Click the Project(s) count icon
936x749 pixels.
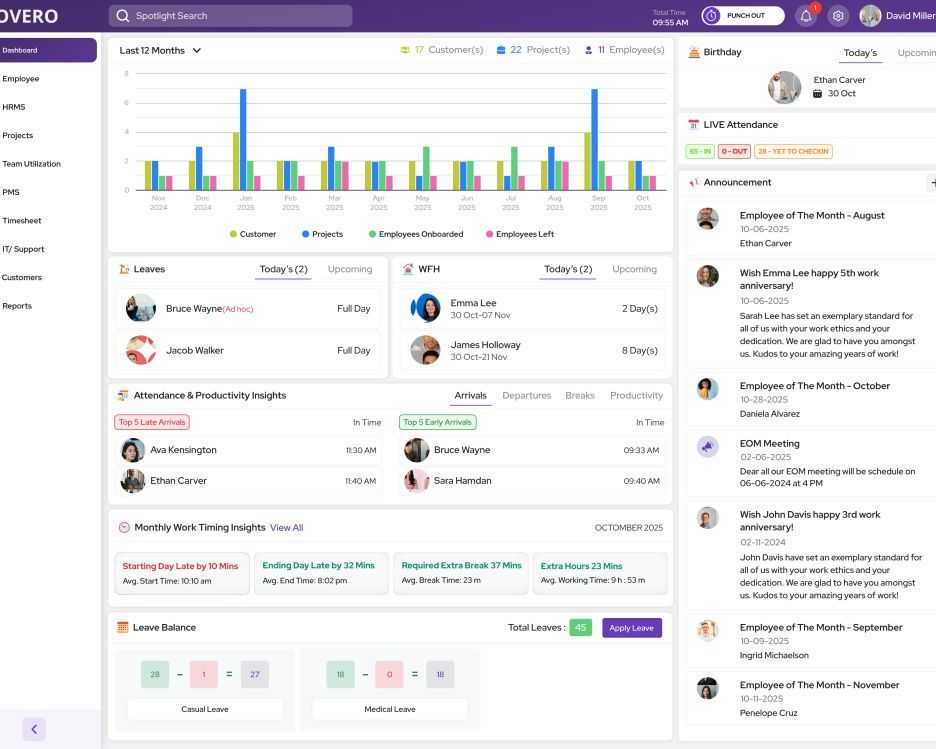(501, 50)
